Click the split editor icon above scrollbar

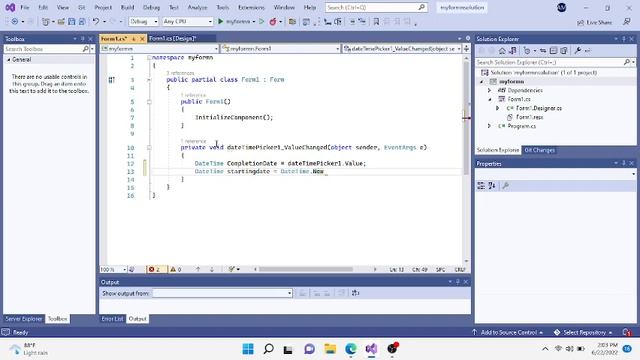tap(466, 49)
